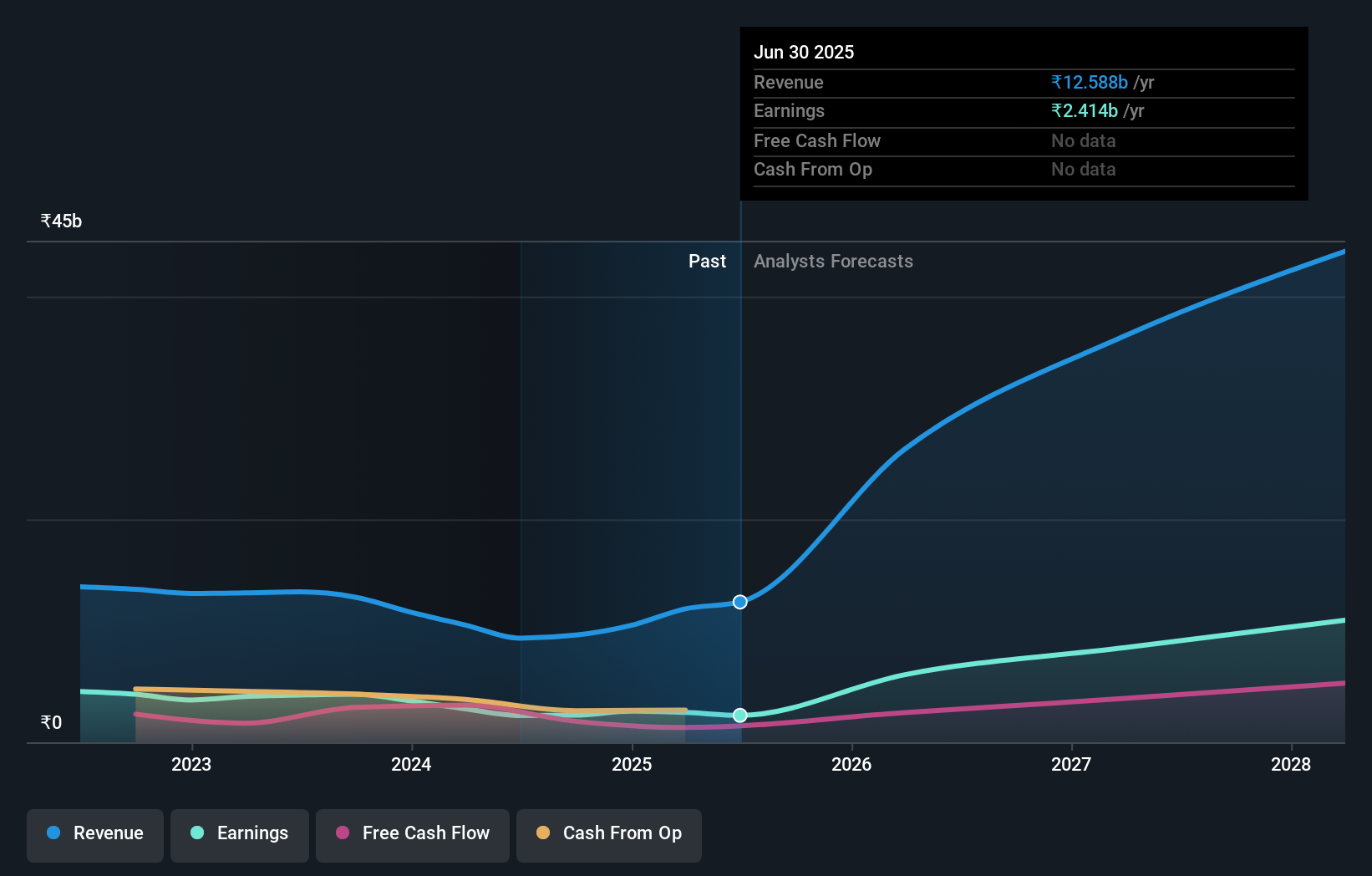The image size is (1372, 876).
Task: Toggle the Revenue series visibility
Action: pos(94,835)
